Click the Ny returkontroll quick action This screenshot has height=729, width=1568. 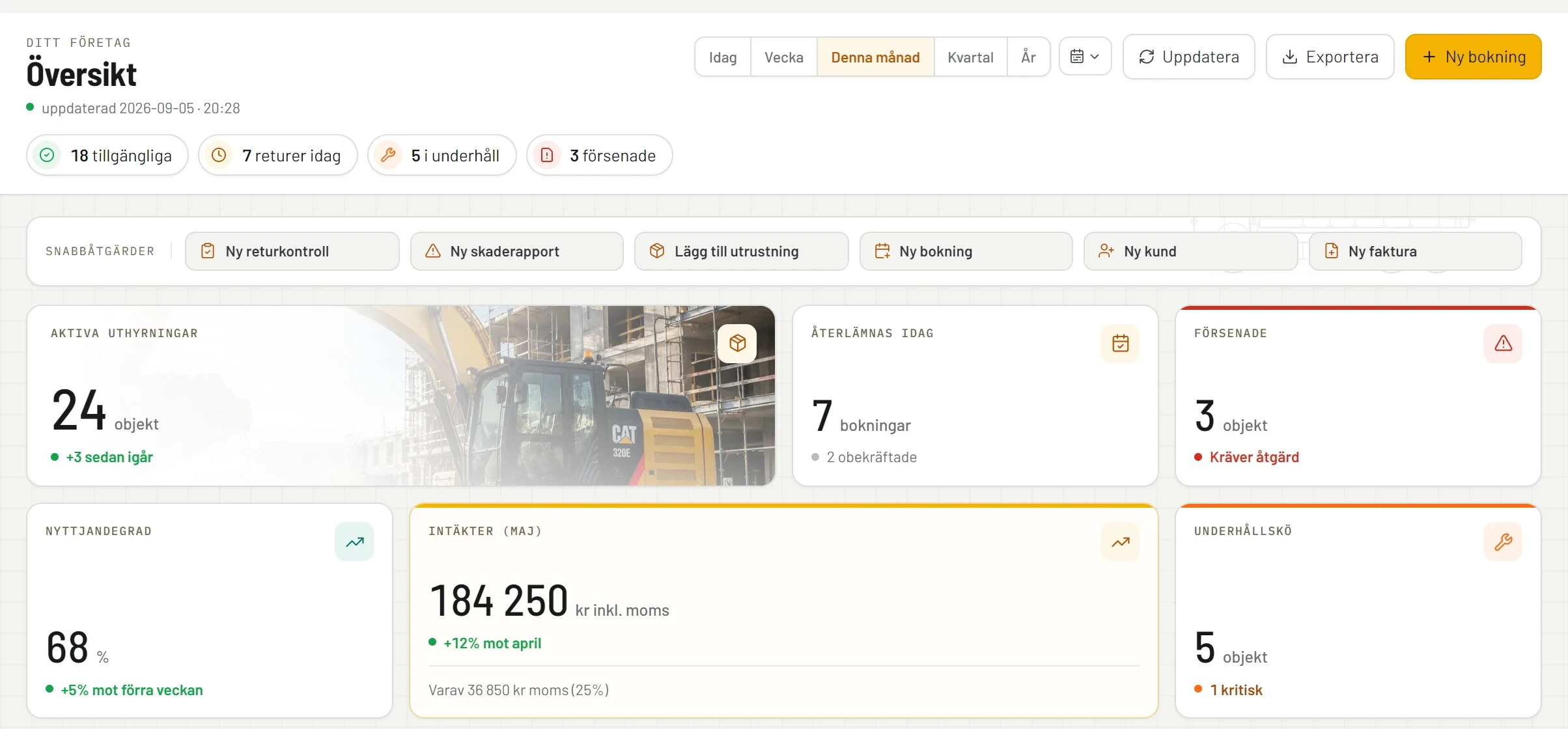292,251
